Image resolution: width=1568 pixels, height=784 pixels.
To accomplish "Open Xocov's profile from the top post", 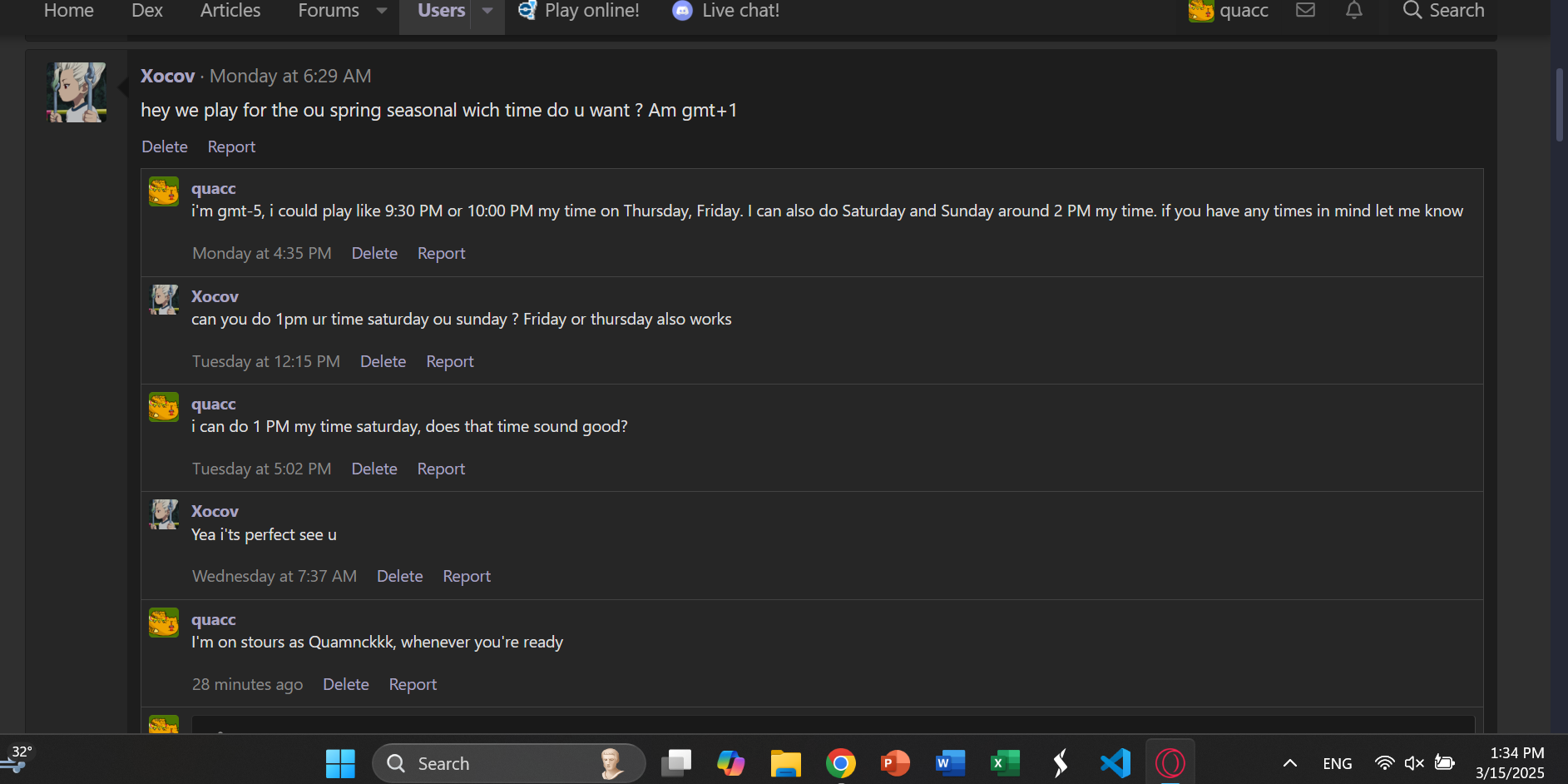I will (167, 76).
